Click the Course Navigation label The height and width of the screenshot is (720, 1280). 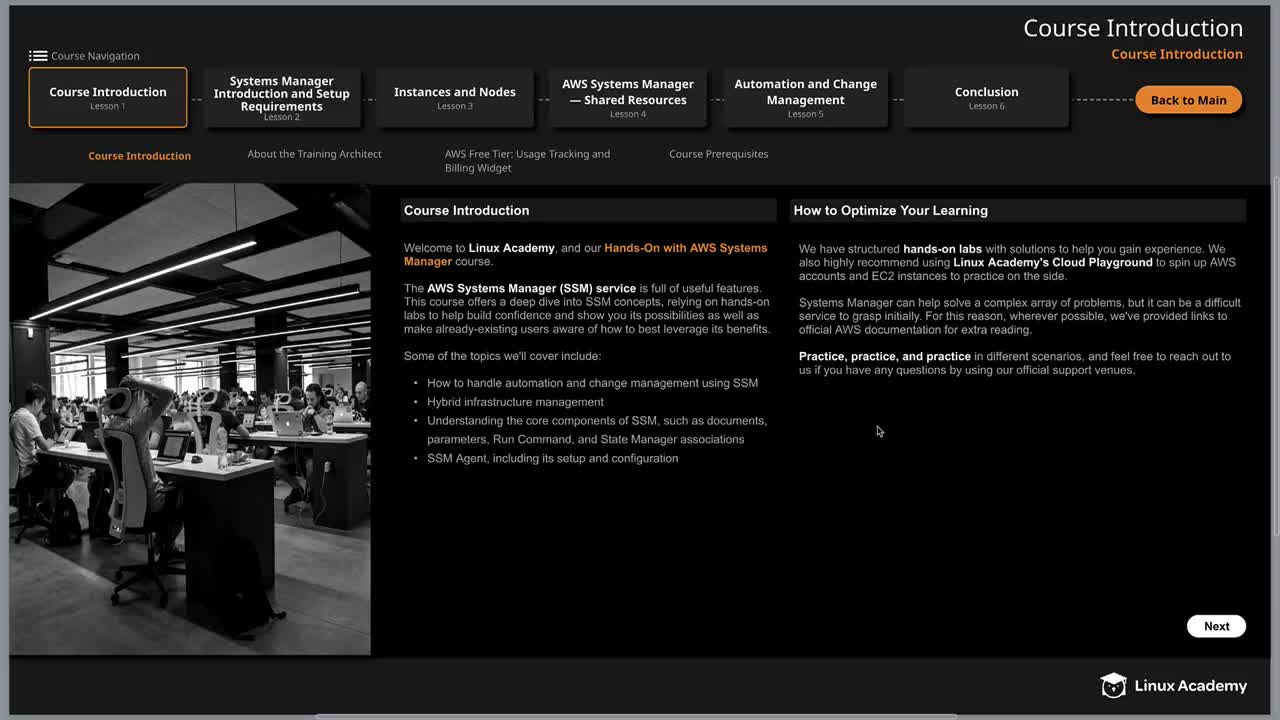(x=95, y=56)
